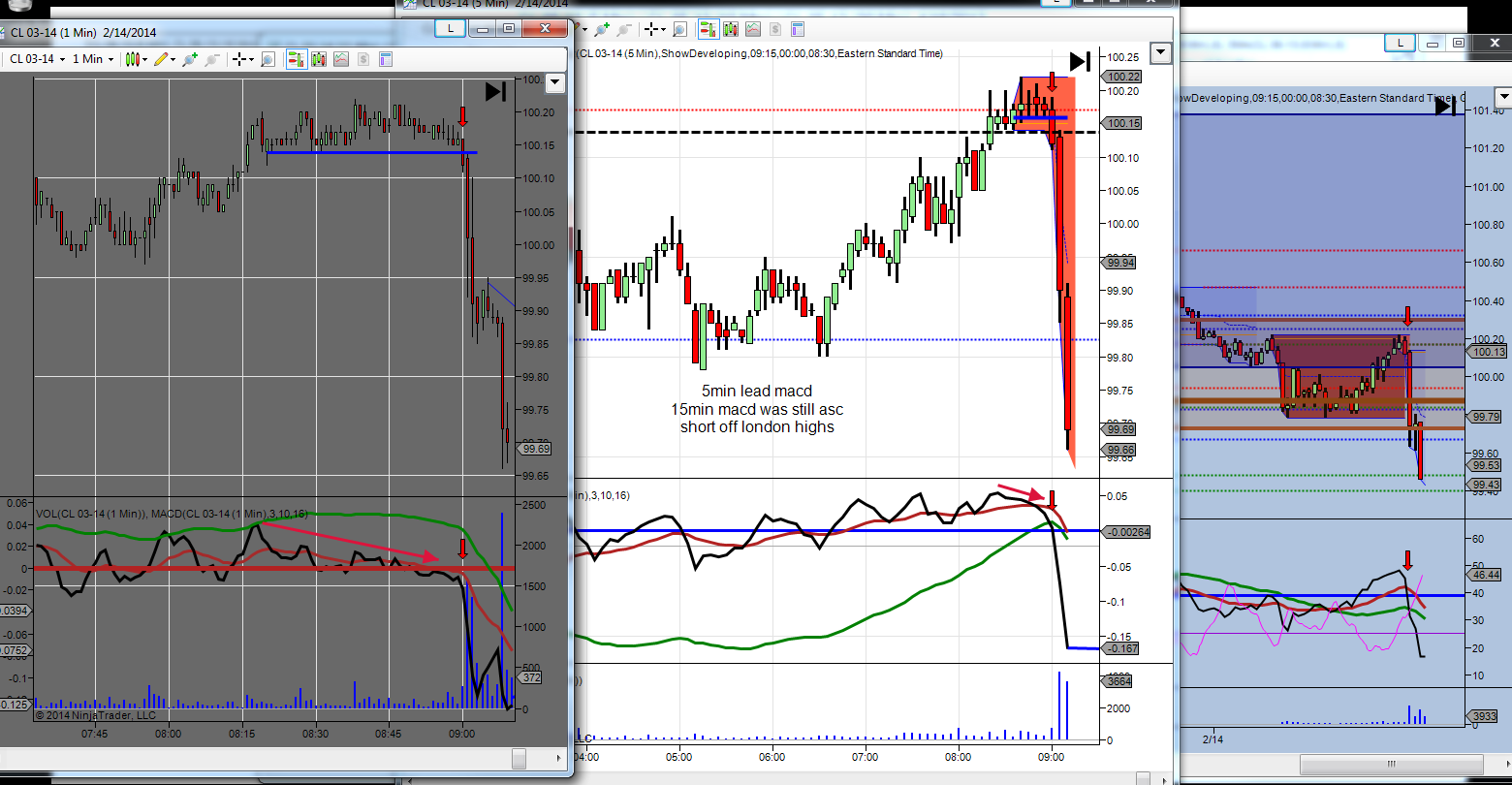This screenshot has width=1512, height=785.
Task: Click 100.13 price marker in rightmost chart
Action: (x=1488, y=352)
